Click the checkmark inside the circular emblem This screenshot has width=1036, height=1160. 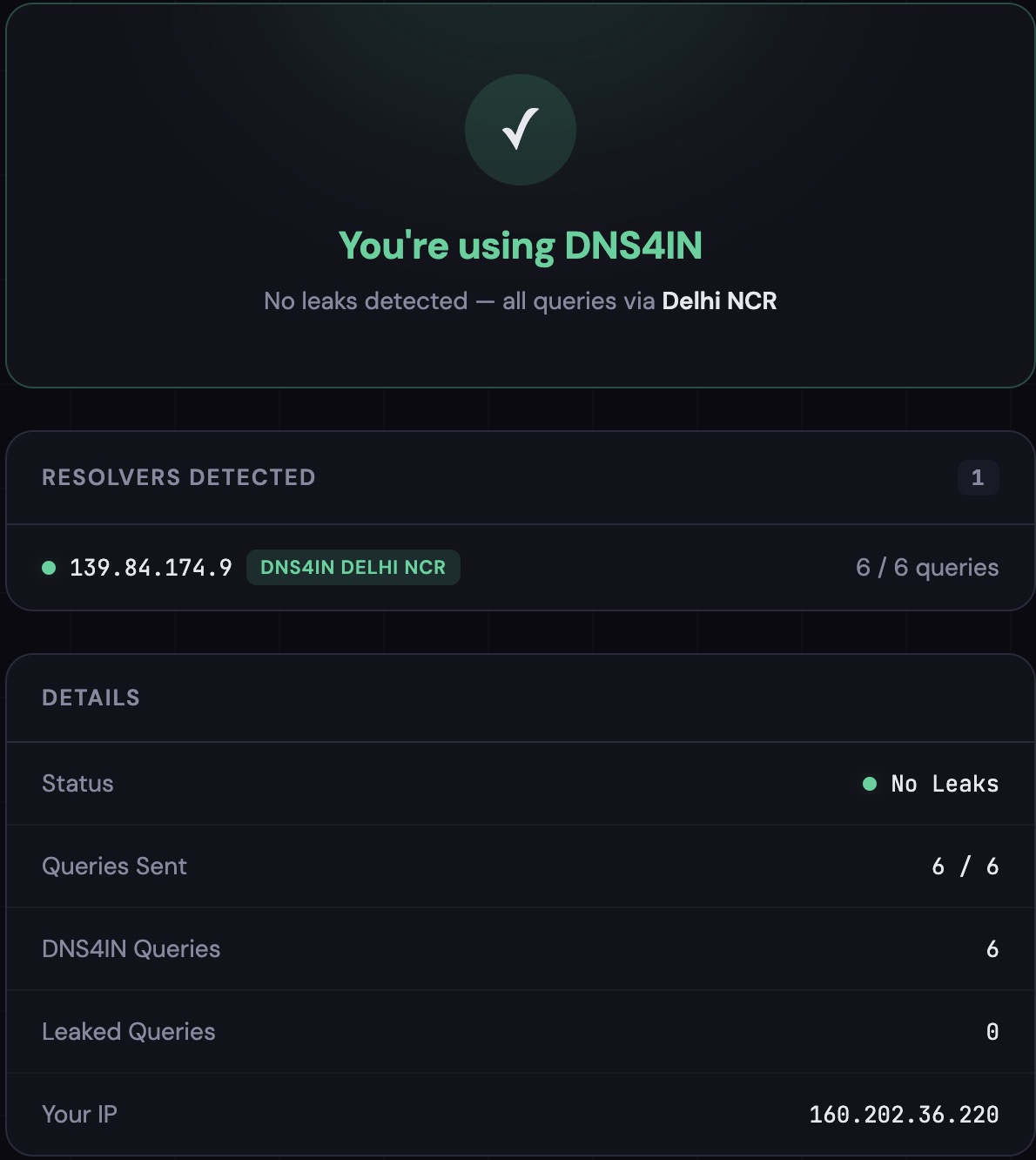pos(520,129)
